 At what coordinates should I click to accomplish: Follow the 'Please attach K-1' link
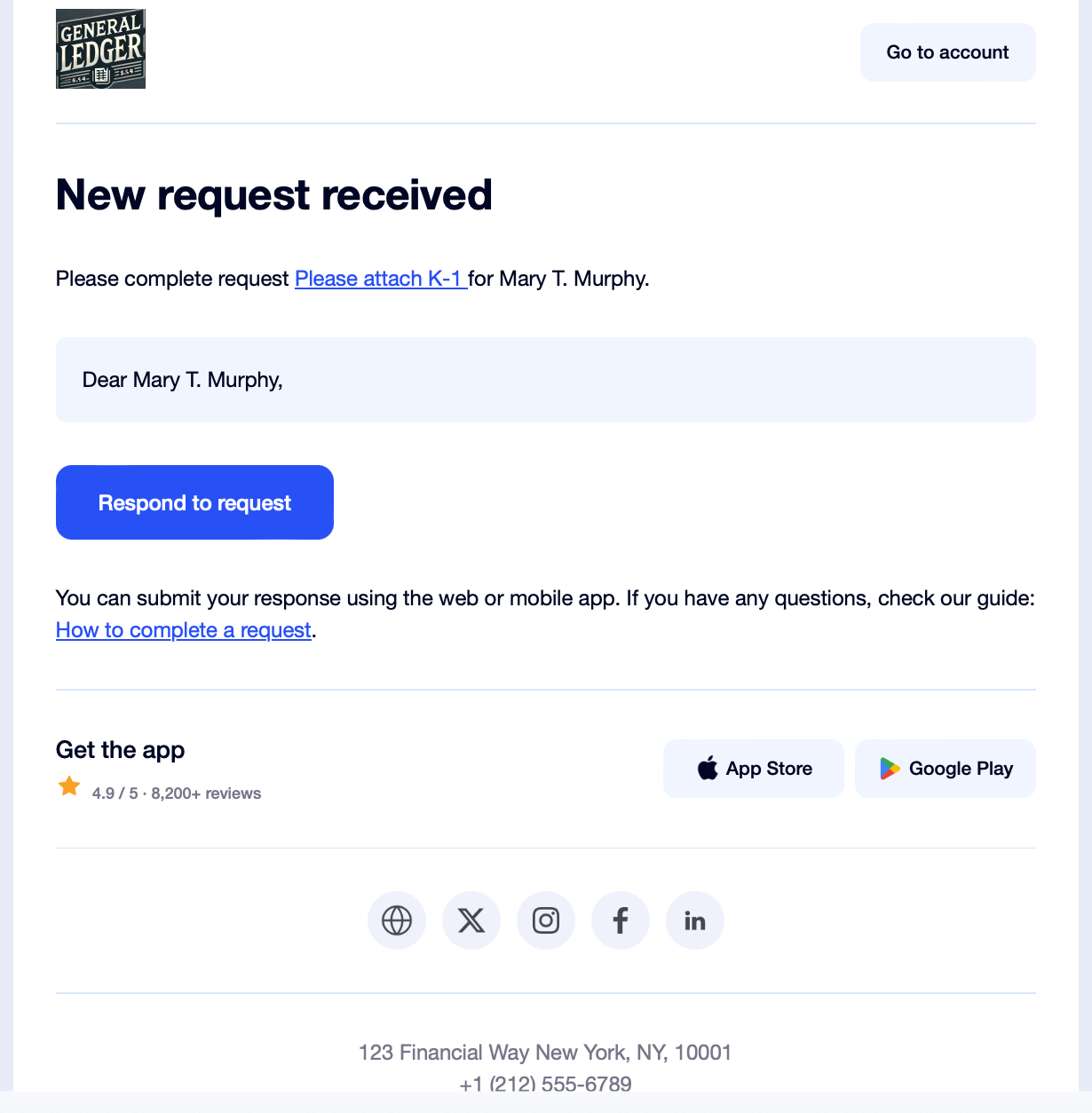(380, 279)
